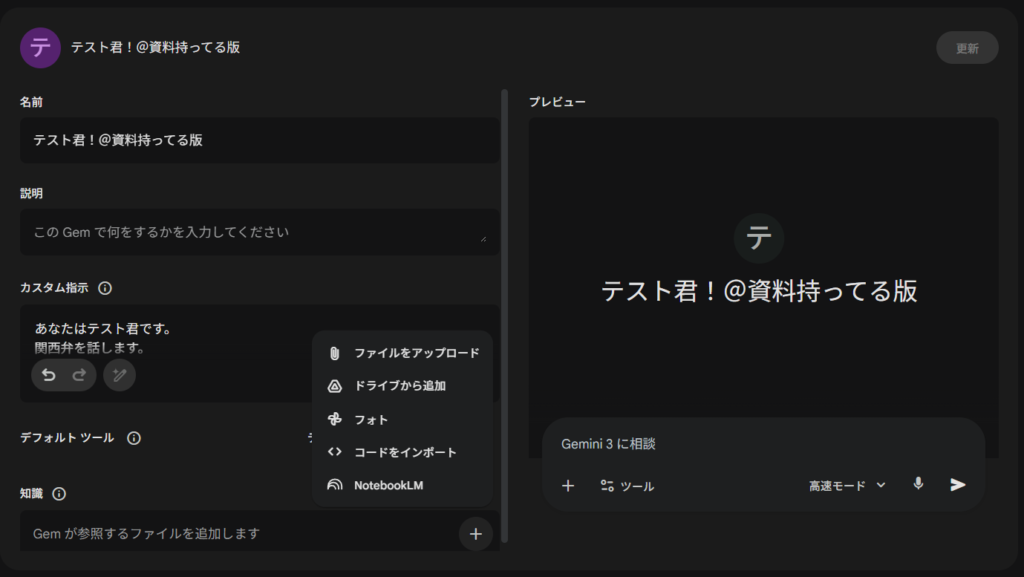Click the microphone icon in the preview chat
The image size is (1024, 577).
pyautogui.click(x=918, y=485)
